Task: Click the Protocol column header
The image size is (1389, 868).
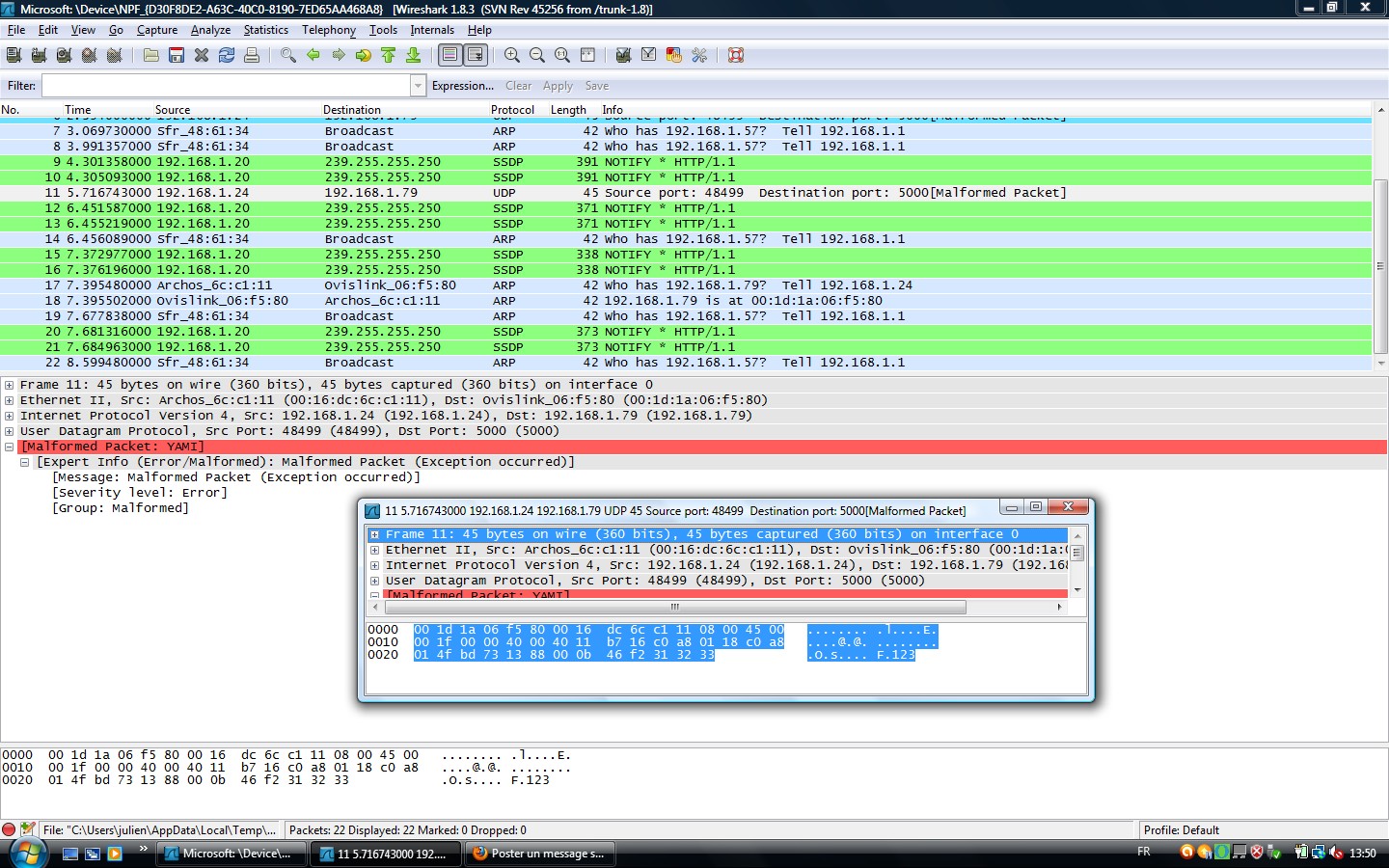Action: point(512,110)
